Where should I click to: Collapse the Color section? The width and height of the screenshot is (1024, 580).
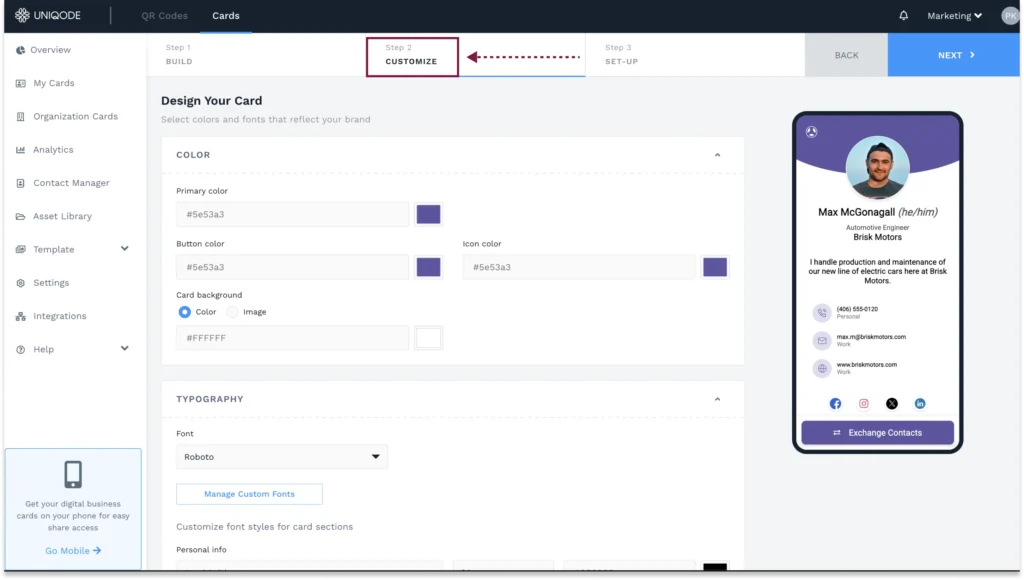pyautogui.click(x=717, y=155)
